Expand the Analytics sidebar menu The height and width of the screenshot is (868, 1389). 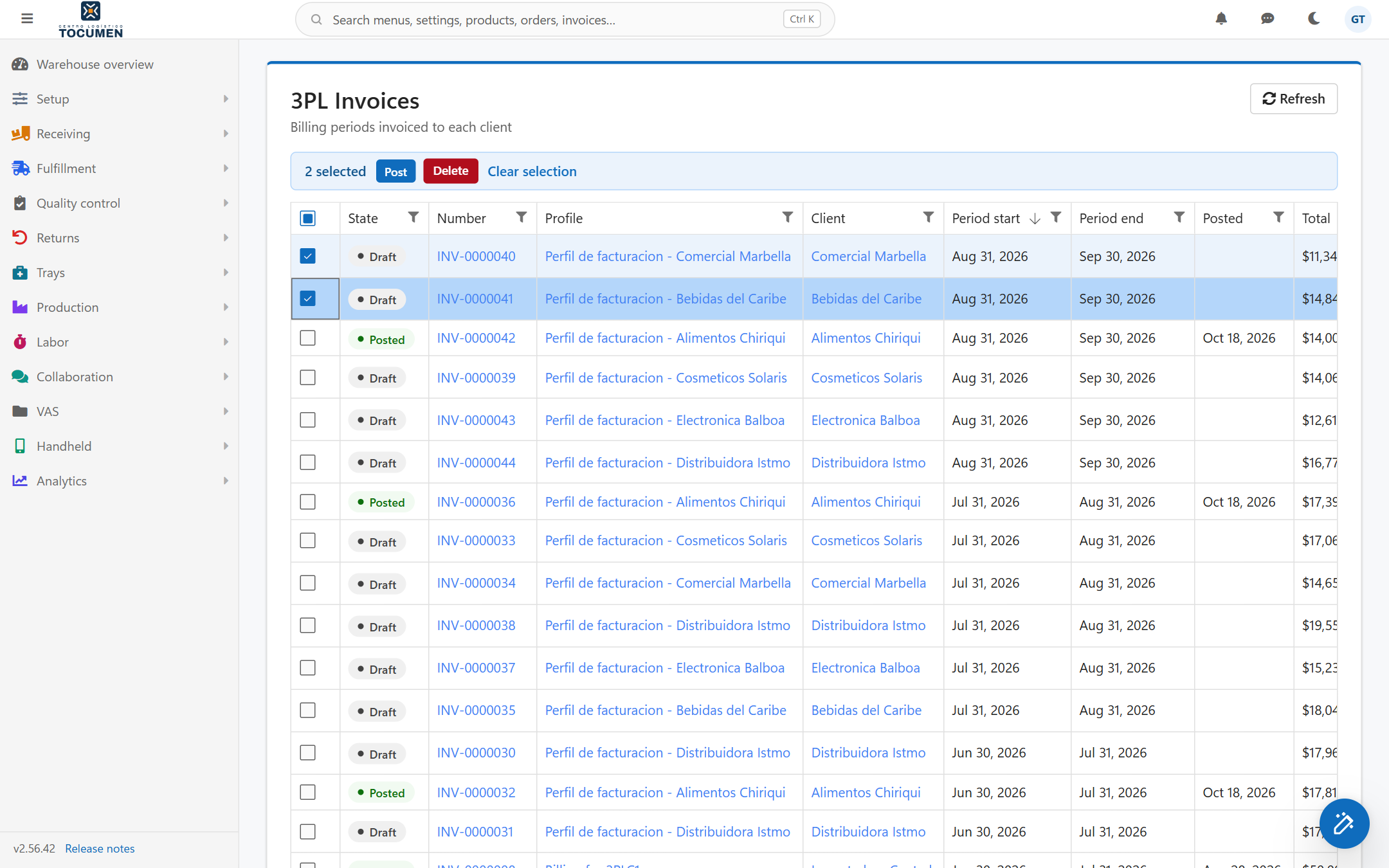pos(120,481)
